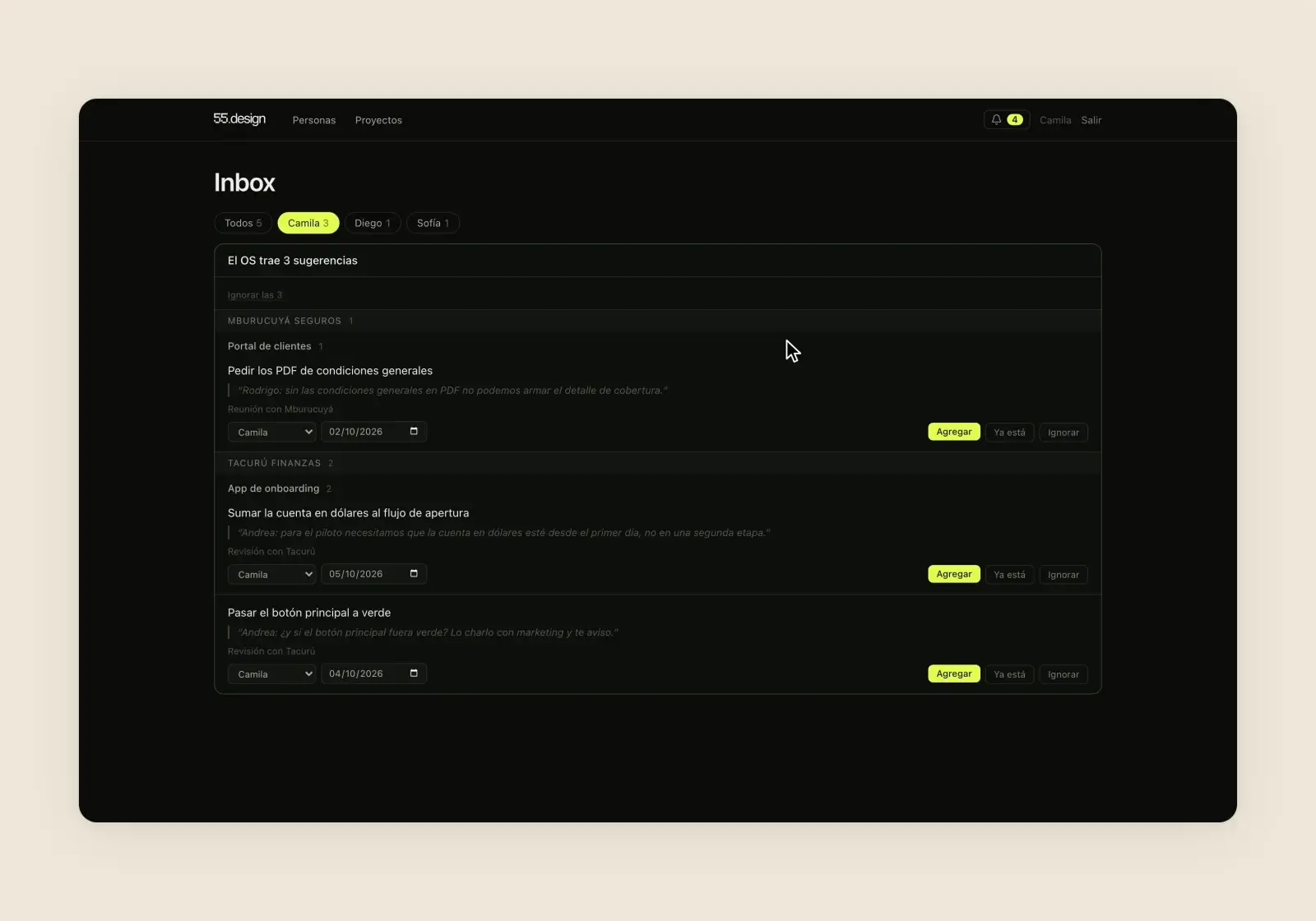The height and width of the screenshot is (921, 1316).
Task: Click the Reunión con Mburucuyá source text
Action: click(x=280, y=410)
